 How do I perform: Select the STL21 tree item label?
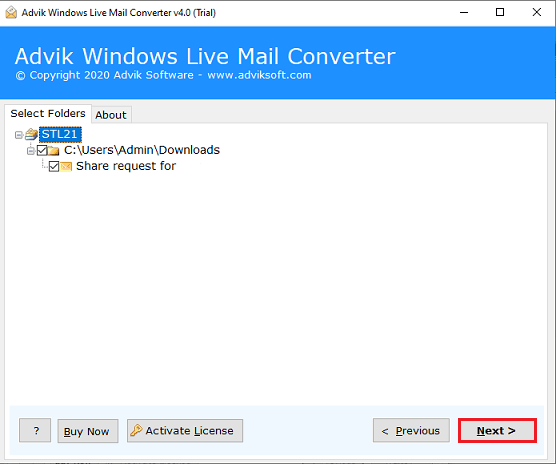click(60, 134)
